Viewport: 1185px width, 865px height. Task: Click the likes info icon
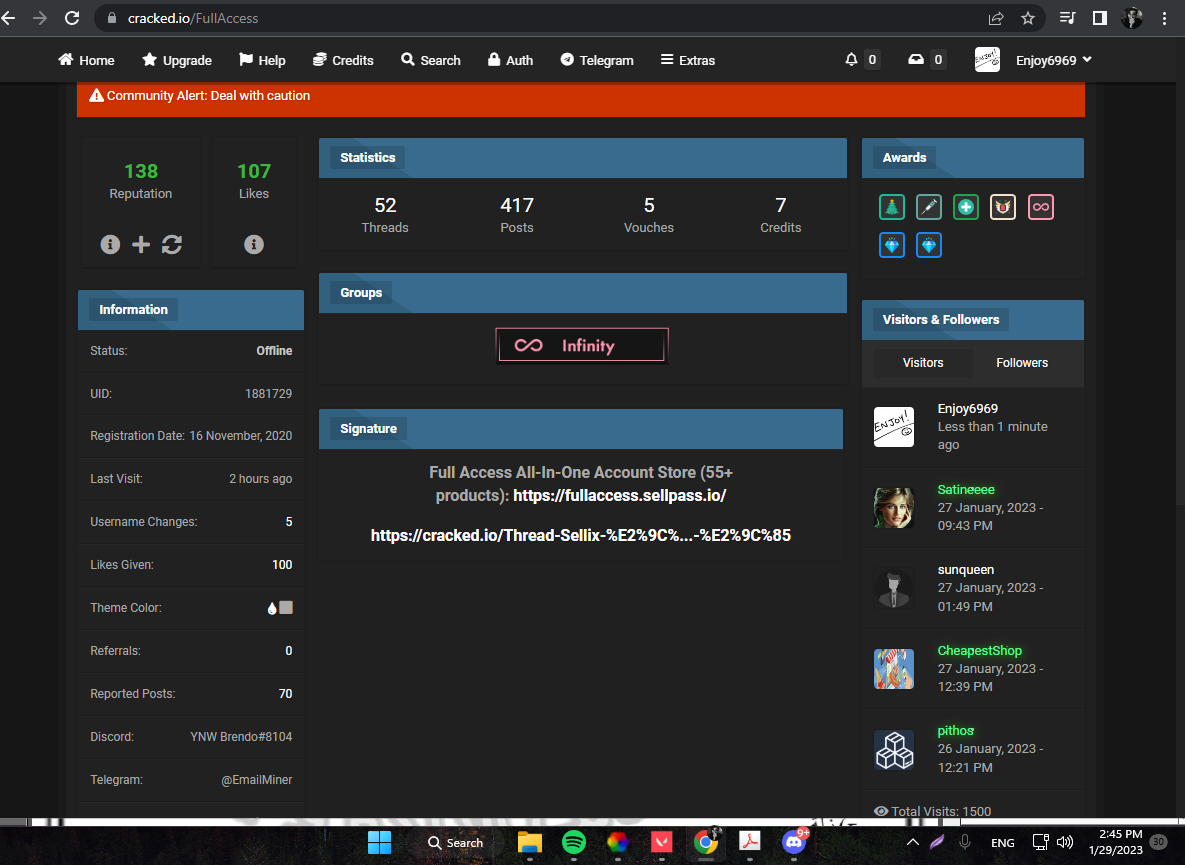pos(254,245)
